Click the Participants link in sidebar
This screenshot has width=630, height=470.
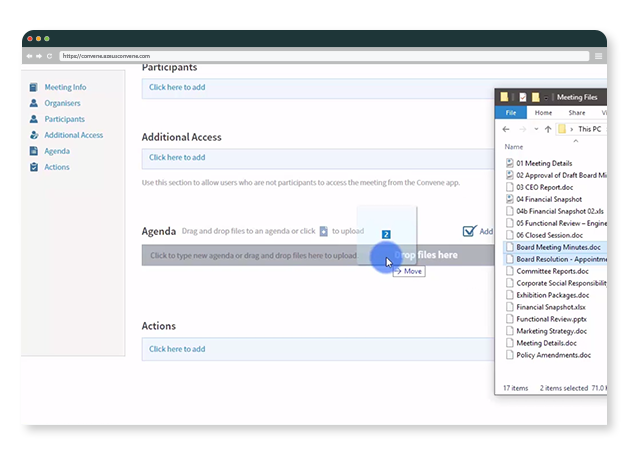pyautogui.click(x=64, y=119)
